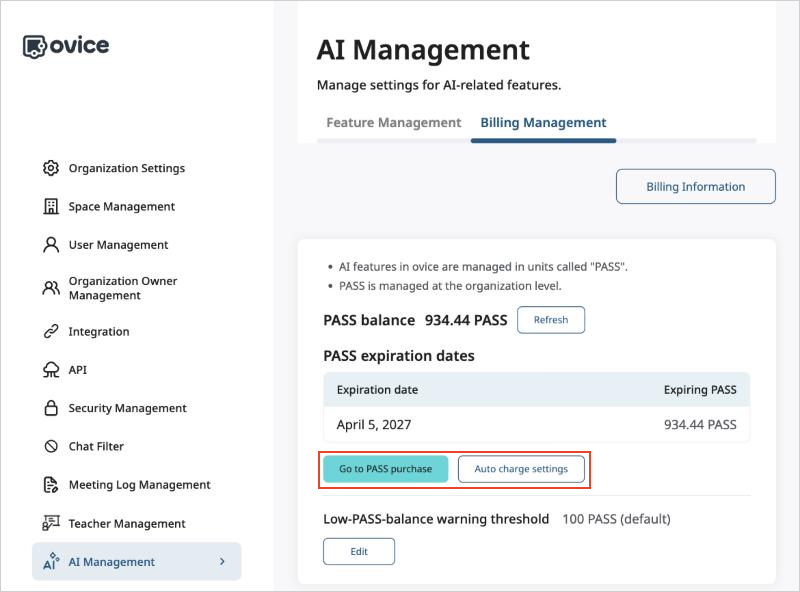Click the Expiration date column header
This screenshot has width=800, height=592.
point(377,390)
